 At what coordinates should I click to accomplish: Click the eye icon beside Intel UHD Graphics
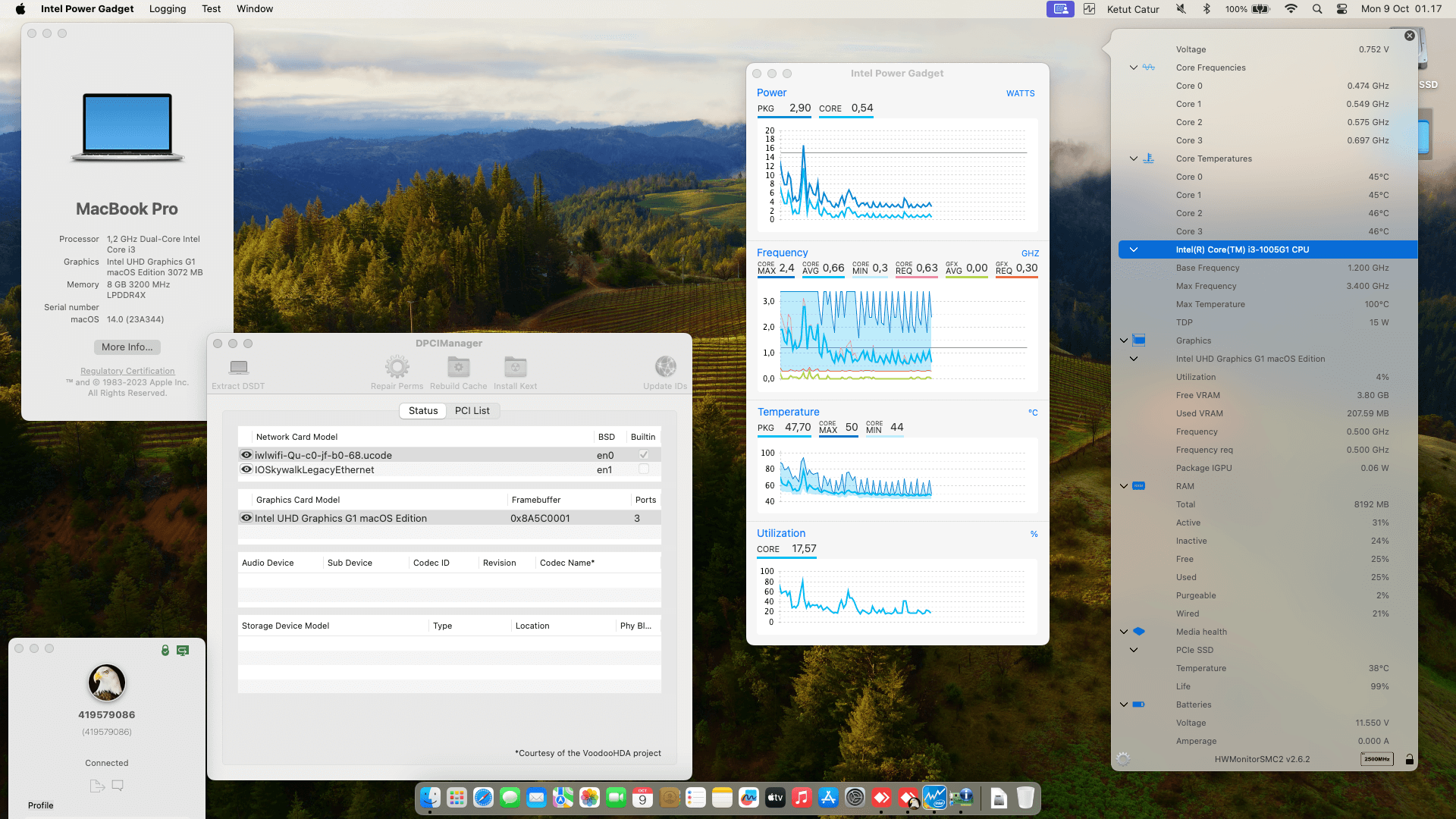246,518
